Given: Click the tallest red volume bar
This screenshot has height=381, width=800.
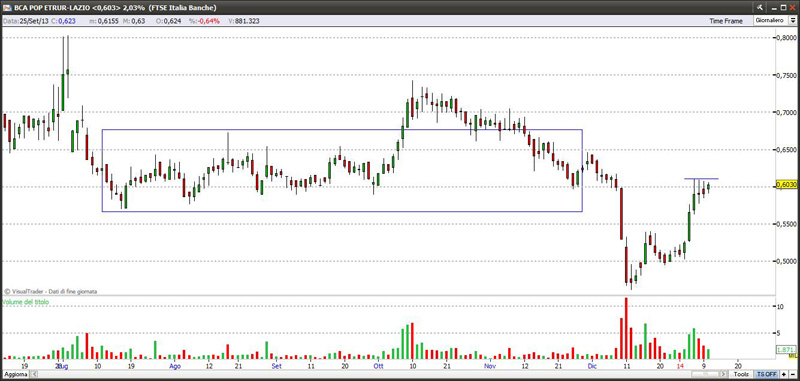Looking at the screenshot, I should click(626, 328).
